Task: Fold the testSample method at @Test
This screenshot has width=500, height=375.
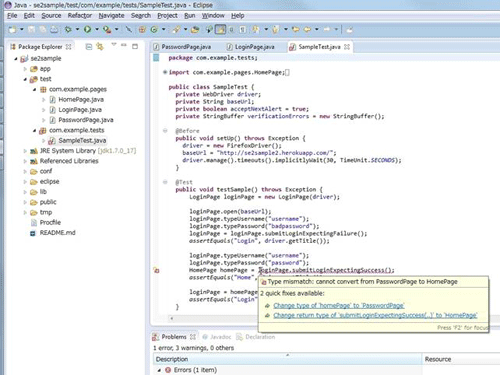Action: [165, 182]
